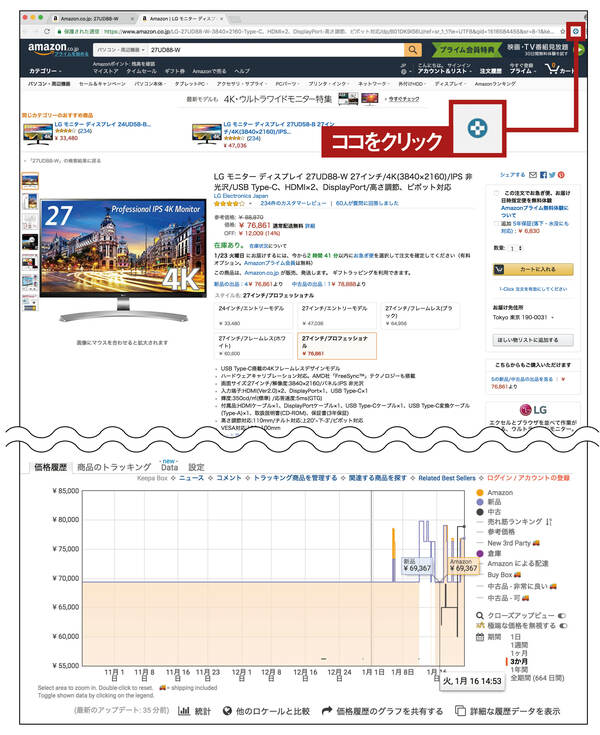This screenshot has height=735, width=600.
Task: Click search field containing 27UD88-W
Action: (276, 50)
